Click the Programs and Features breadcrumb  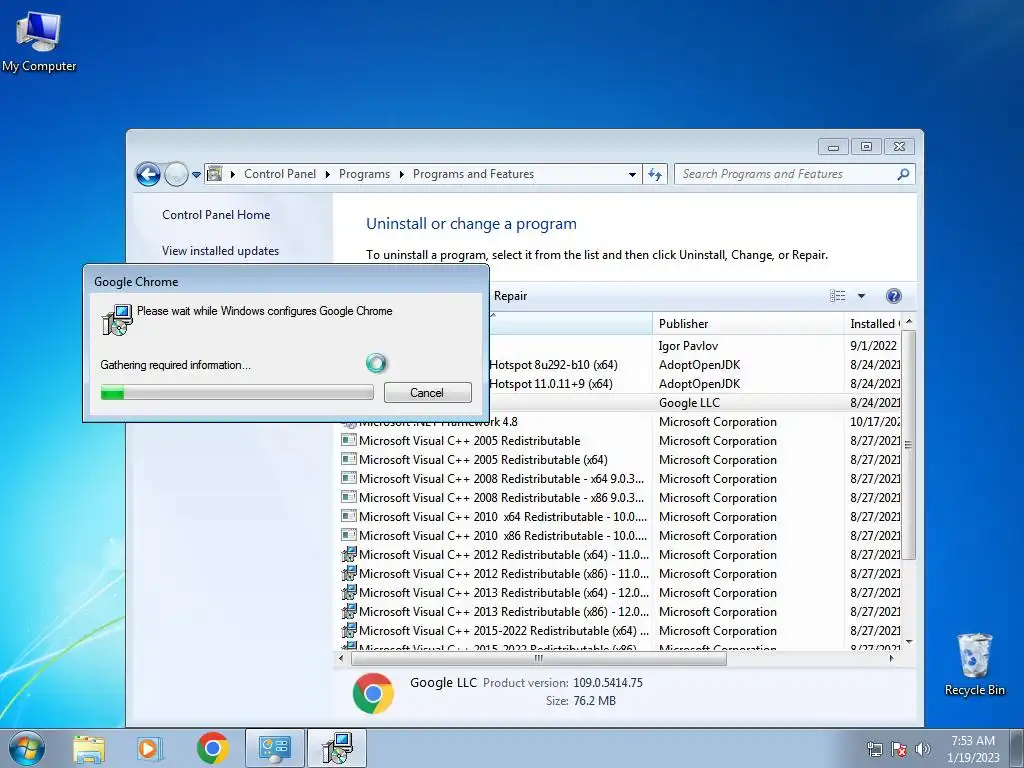[473, 174]
